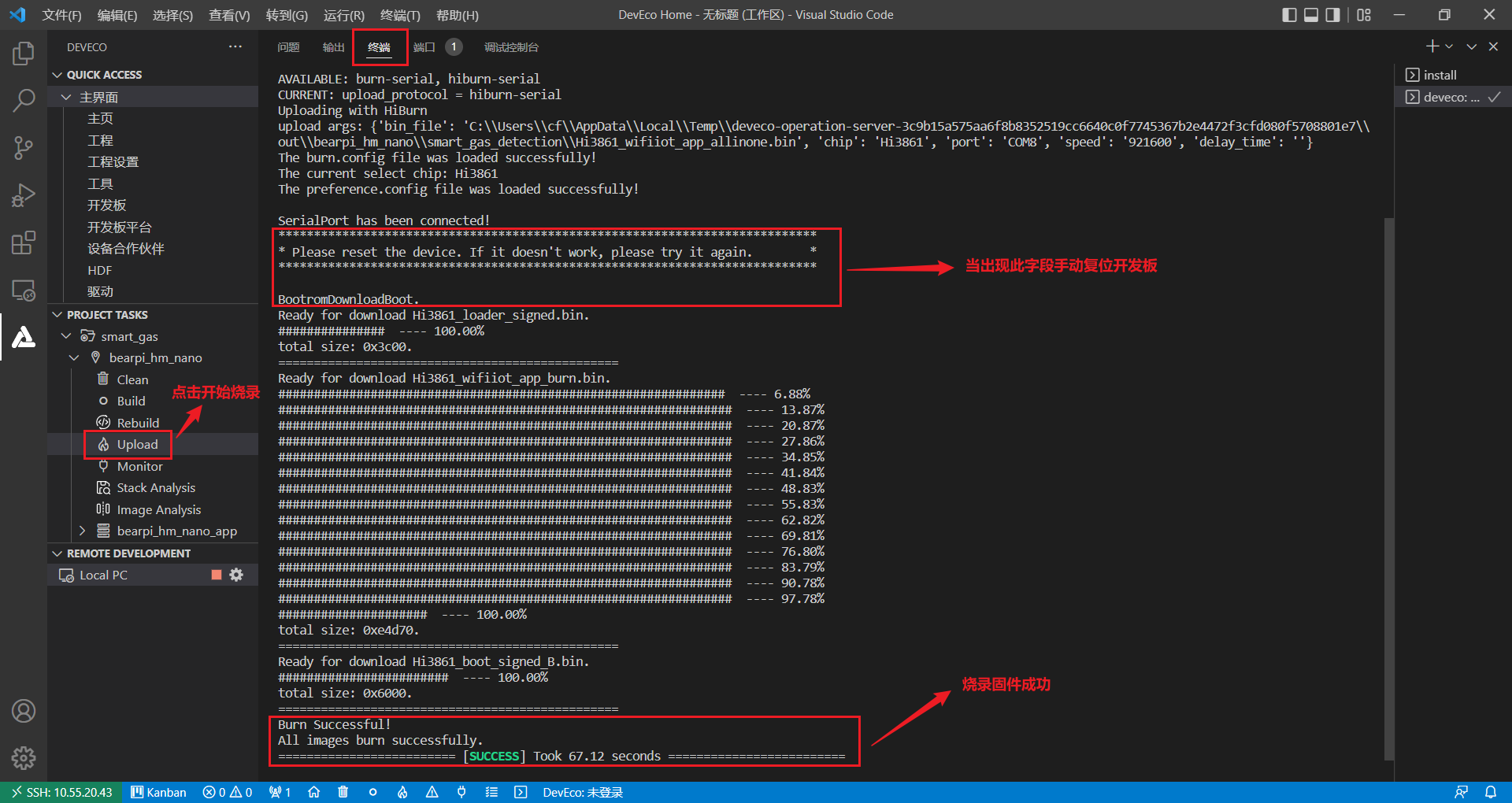
Task: Open the Accounts menu icon
Action: pos(24,711)
